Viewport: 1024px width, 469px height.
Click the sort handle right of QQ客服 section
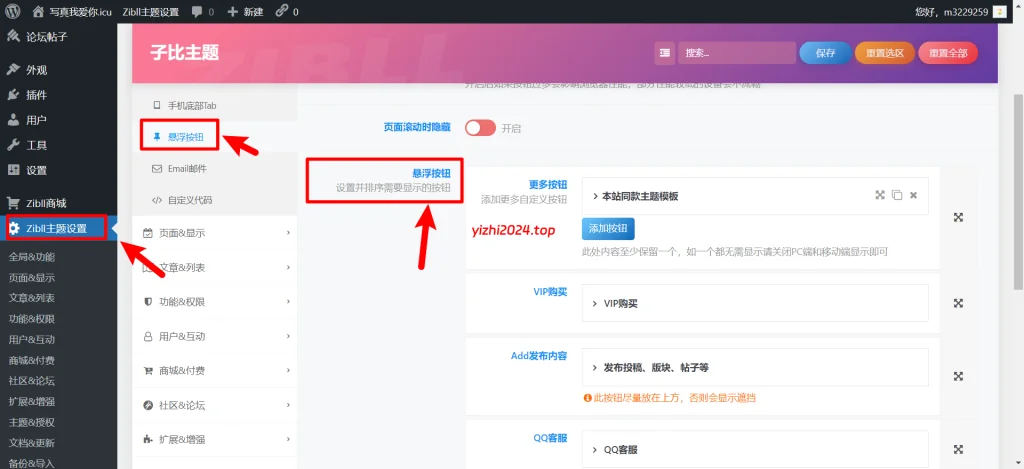click(x=958, y=449)
